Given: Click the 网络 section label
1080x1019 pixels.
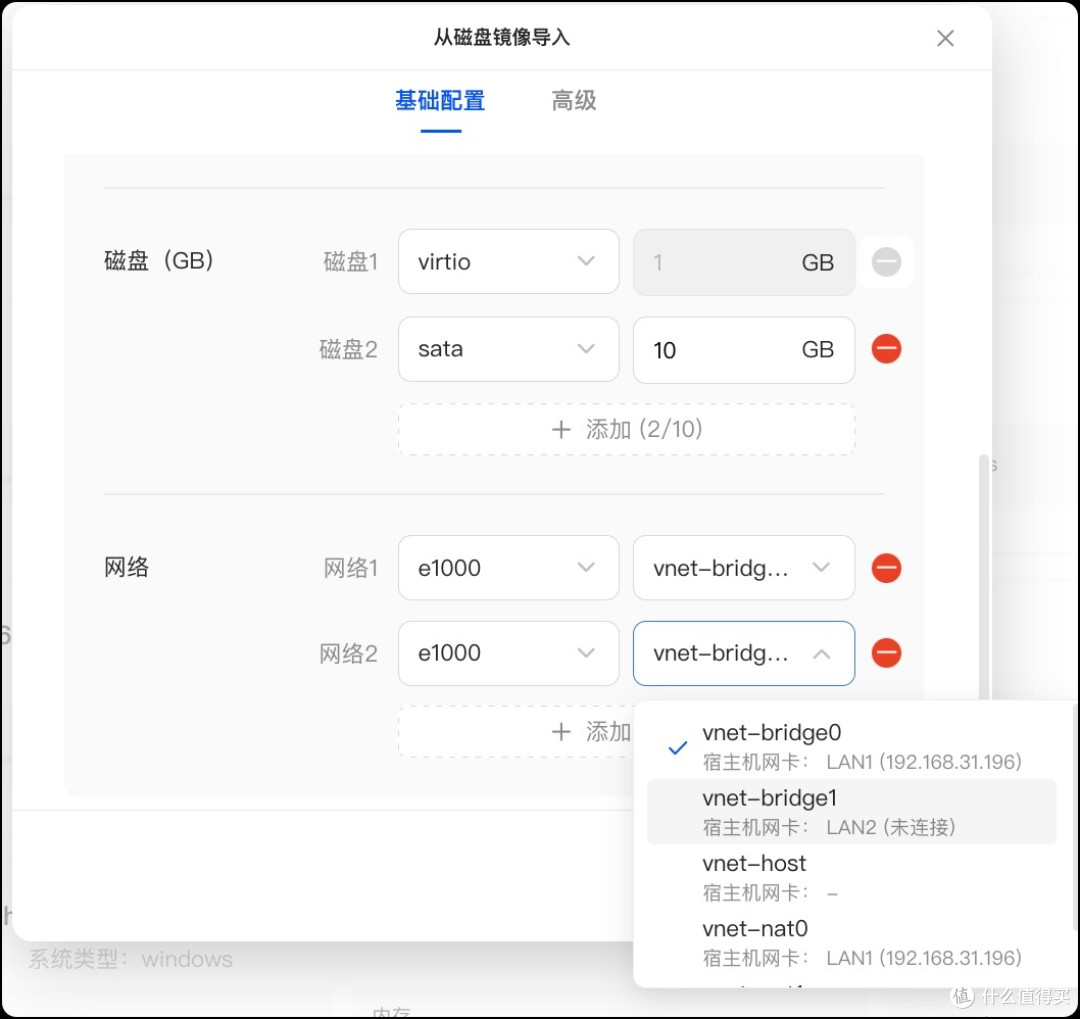Looking at the screenshot, I should (127, 567).
